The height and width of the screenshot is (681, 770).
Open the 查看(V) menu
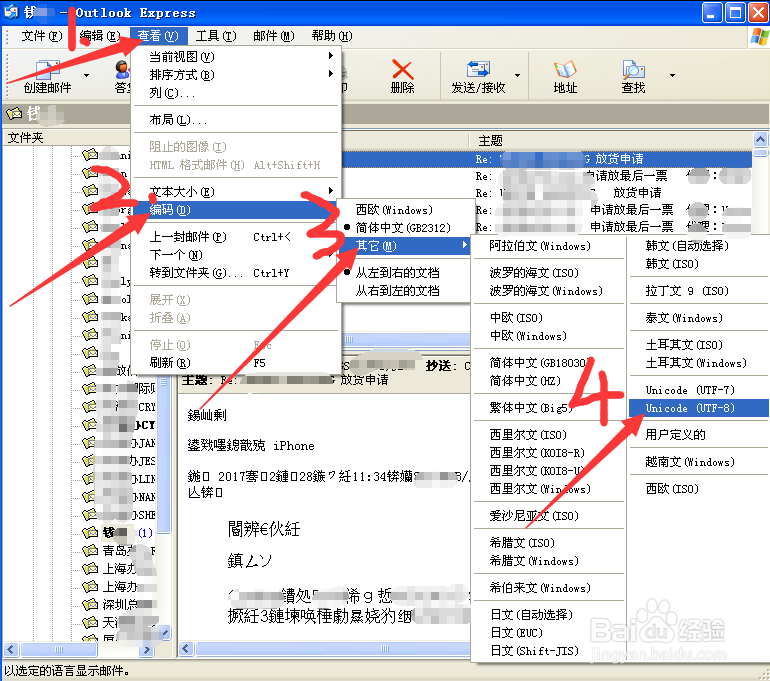158,36
